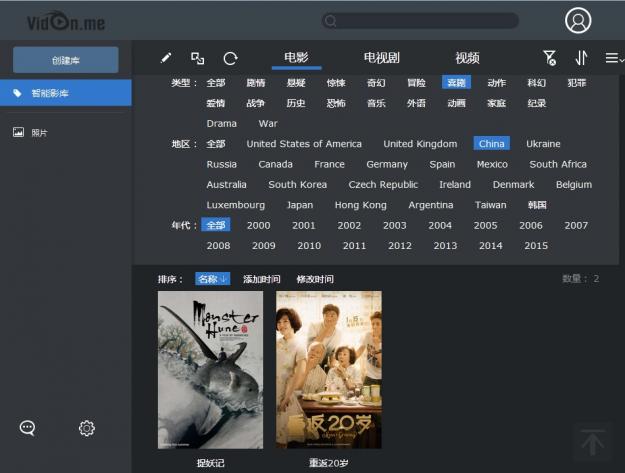This screenshot has width=625, height=473.
Task: Filter region United States of America
Action: pos(304,144)
